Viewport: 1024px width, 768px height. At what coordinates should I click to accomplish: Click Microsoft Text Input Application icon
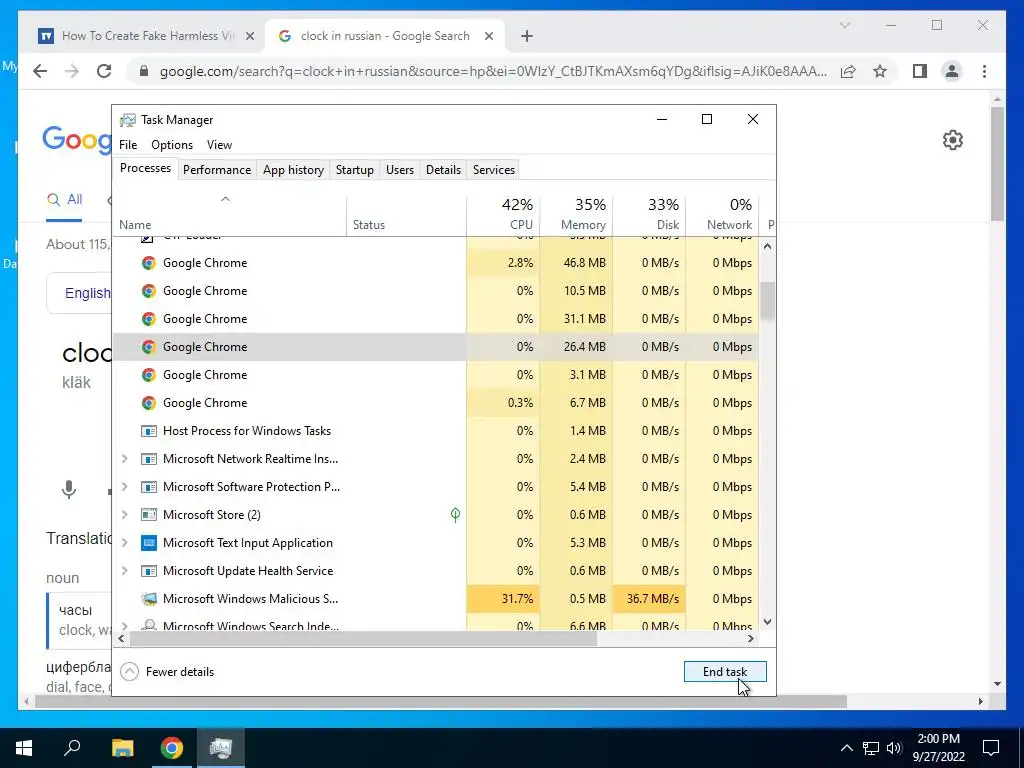pos(149,543)
